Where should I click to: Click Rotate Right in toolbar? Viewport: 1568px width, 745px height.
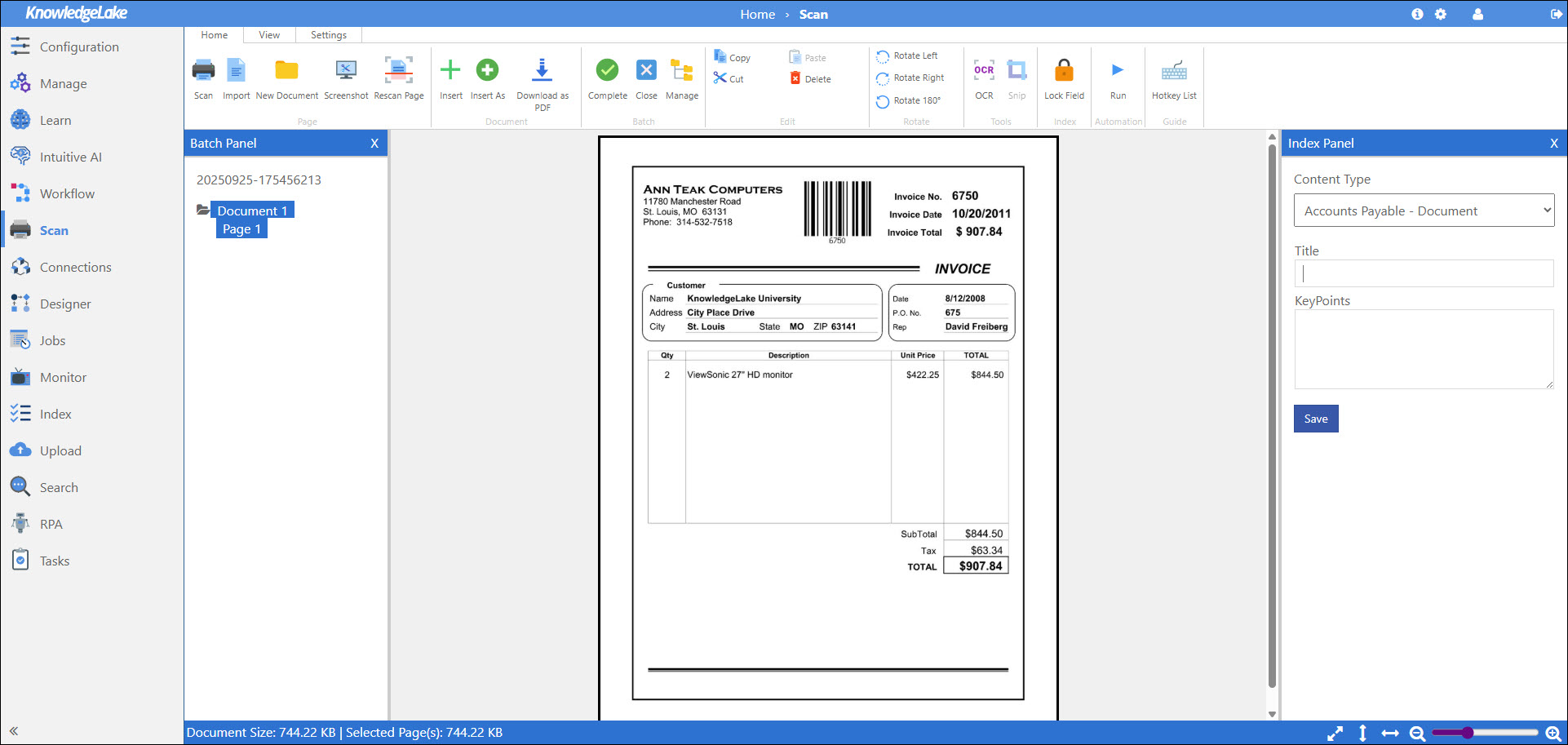910,78
